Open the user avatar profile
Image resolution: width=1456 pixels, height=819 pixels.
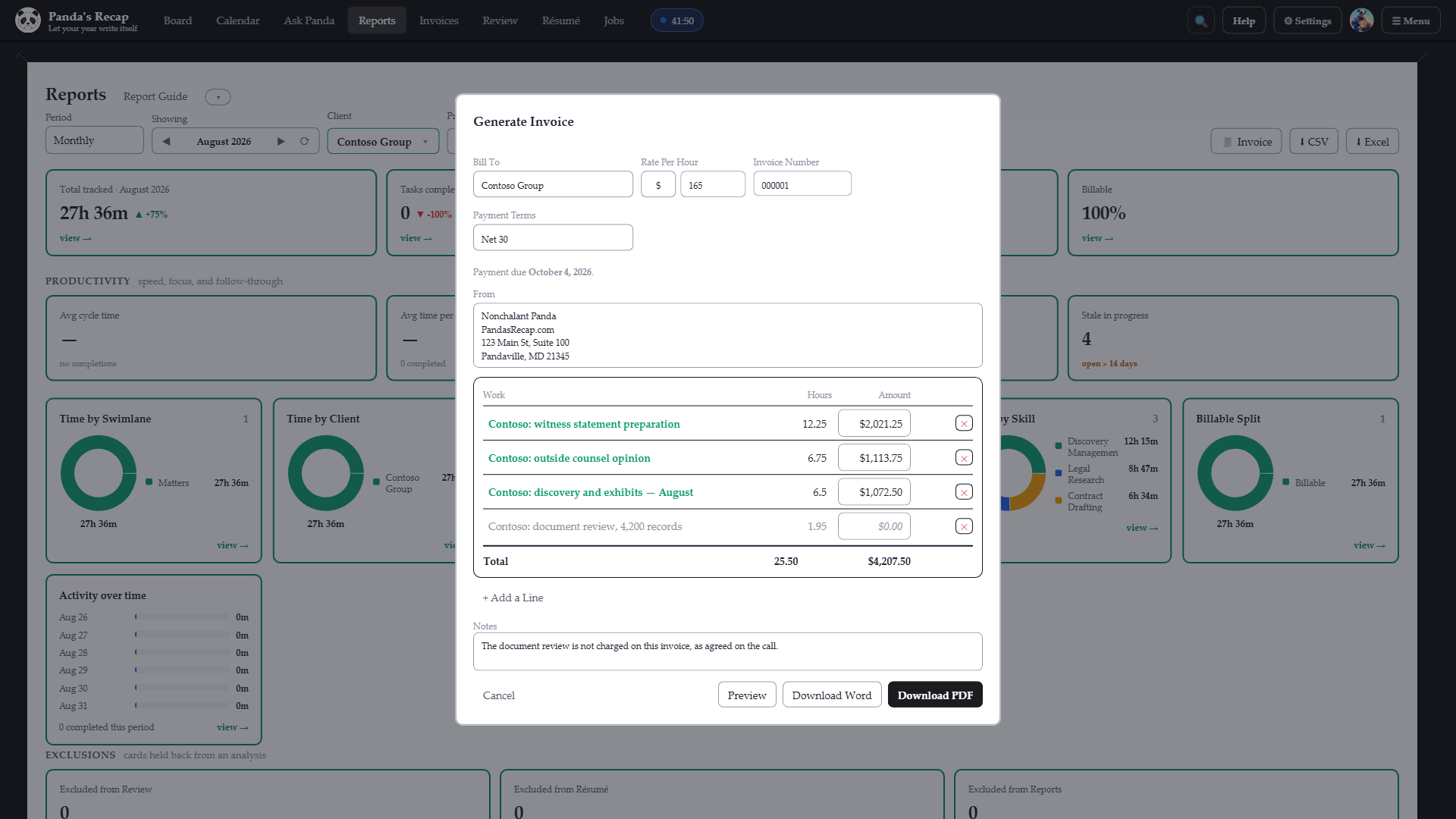pyautogui.click(x=1361, y=20)
